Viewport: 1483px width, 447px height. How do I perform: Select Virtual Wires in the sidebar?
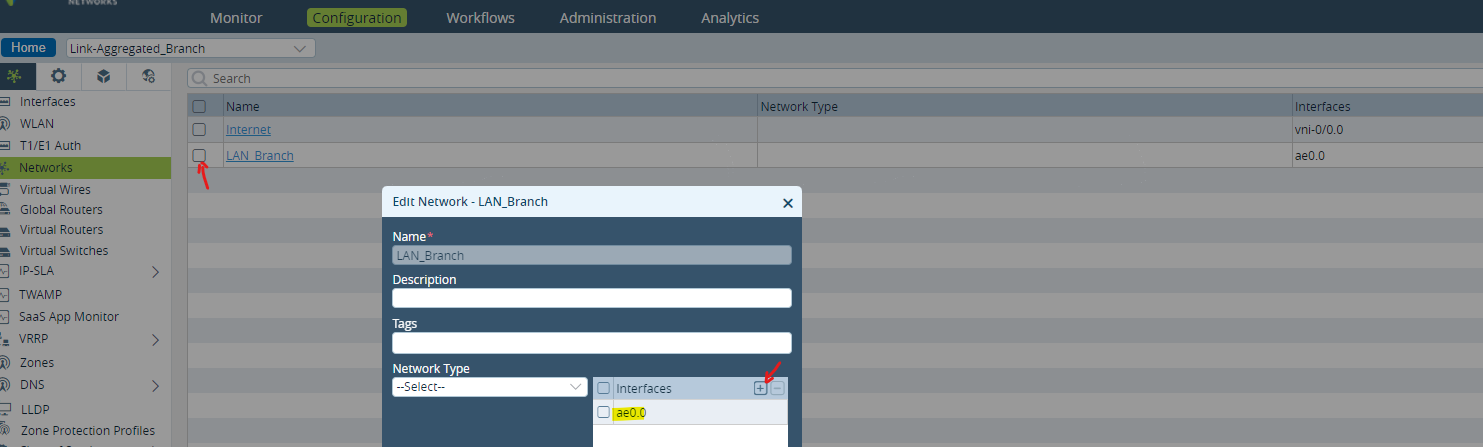[x=55, y=190]
